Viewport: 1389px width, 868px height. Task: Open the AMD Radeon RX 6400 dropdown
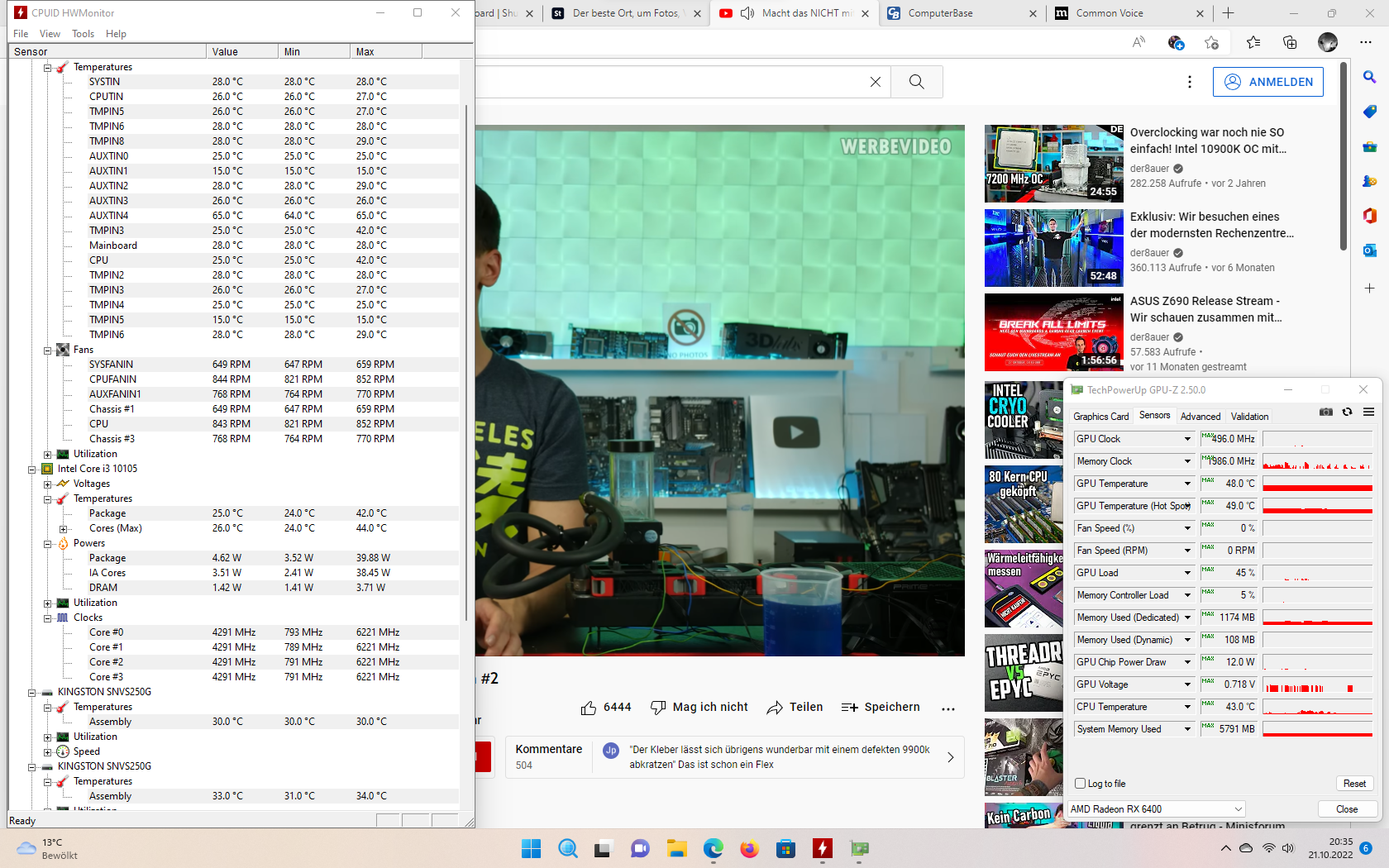click(x=1238, y=809)
